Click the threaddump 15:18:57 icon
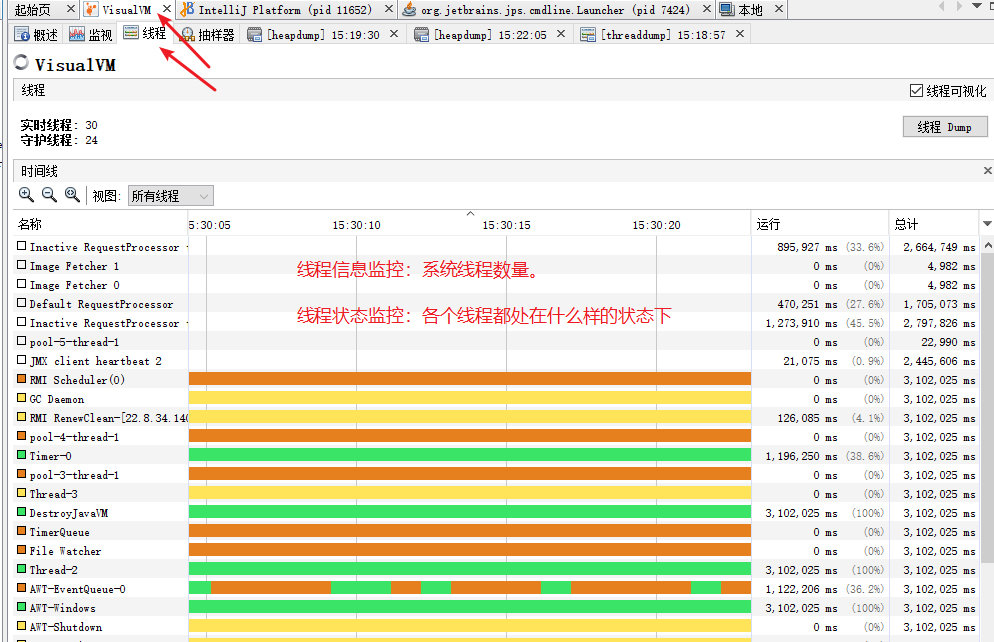 coord(588,34)
